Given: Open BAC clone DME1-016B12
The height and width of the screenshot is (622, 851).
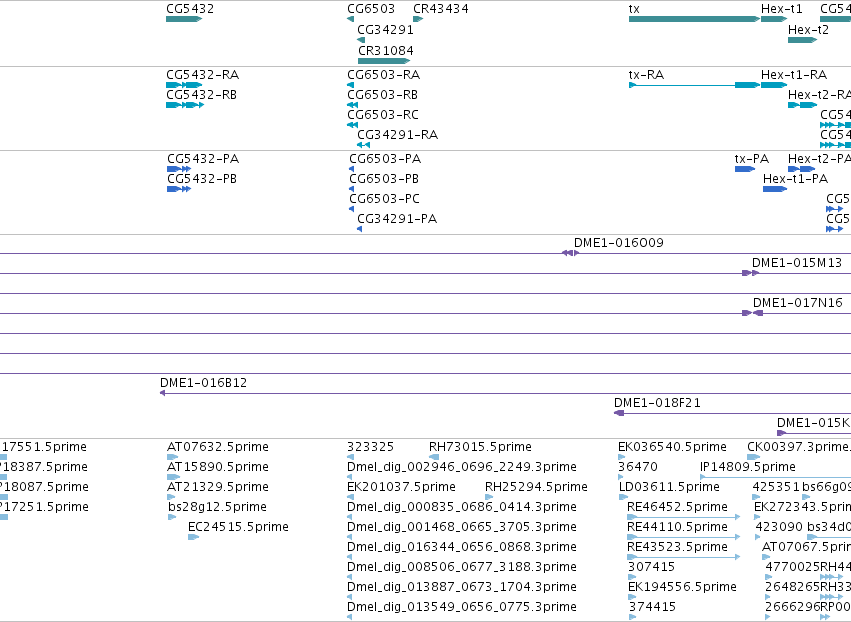Looking at the screenshot, I should tap(204, 383).
